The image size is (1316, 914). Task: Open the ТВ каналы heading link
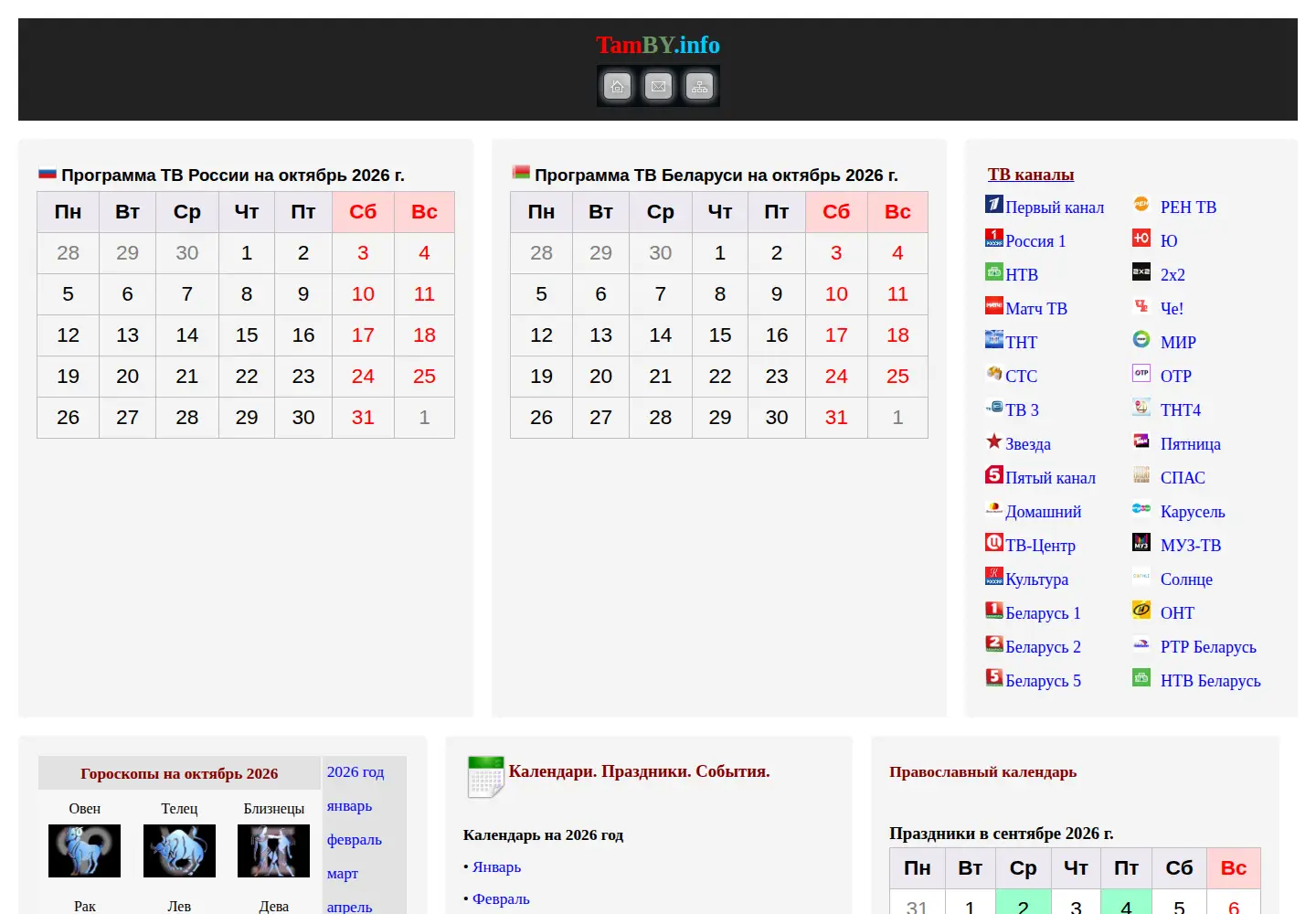1031,174
